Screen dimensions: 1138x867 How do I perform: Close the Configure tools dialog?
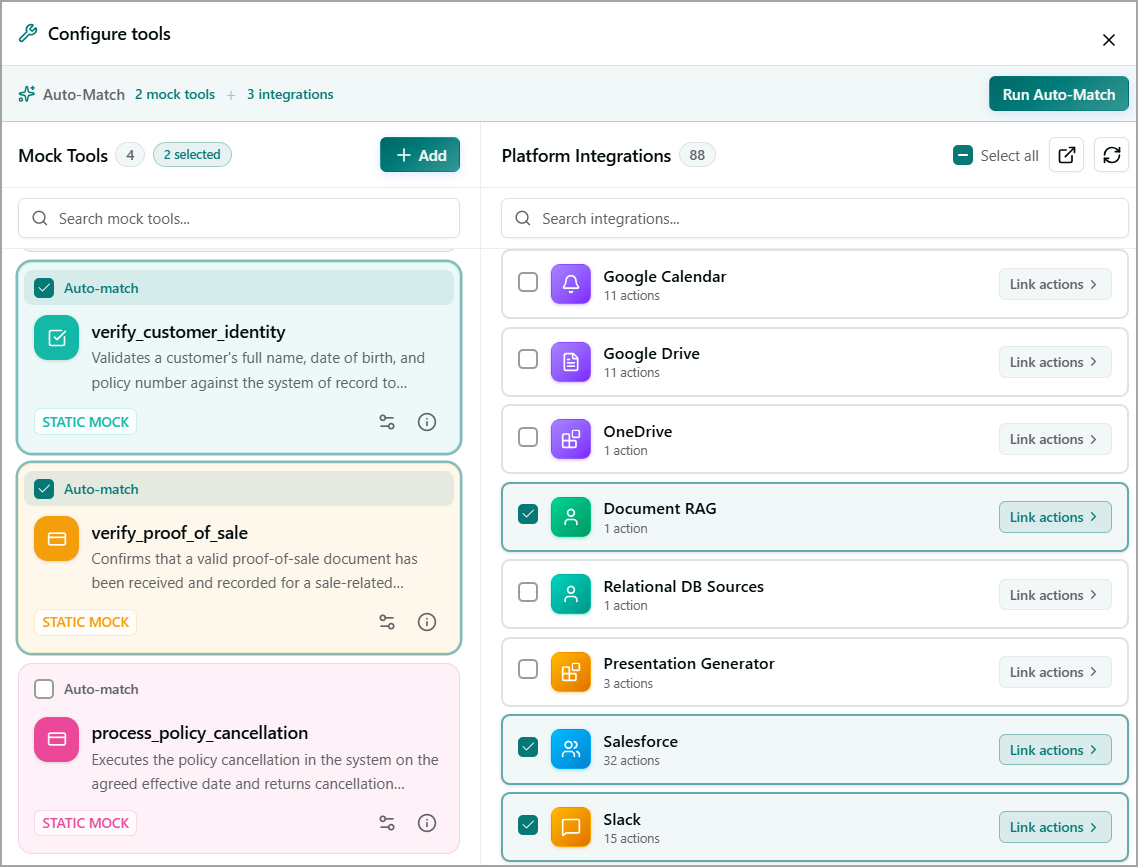click(1108, 40)
